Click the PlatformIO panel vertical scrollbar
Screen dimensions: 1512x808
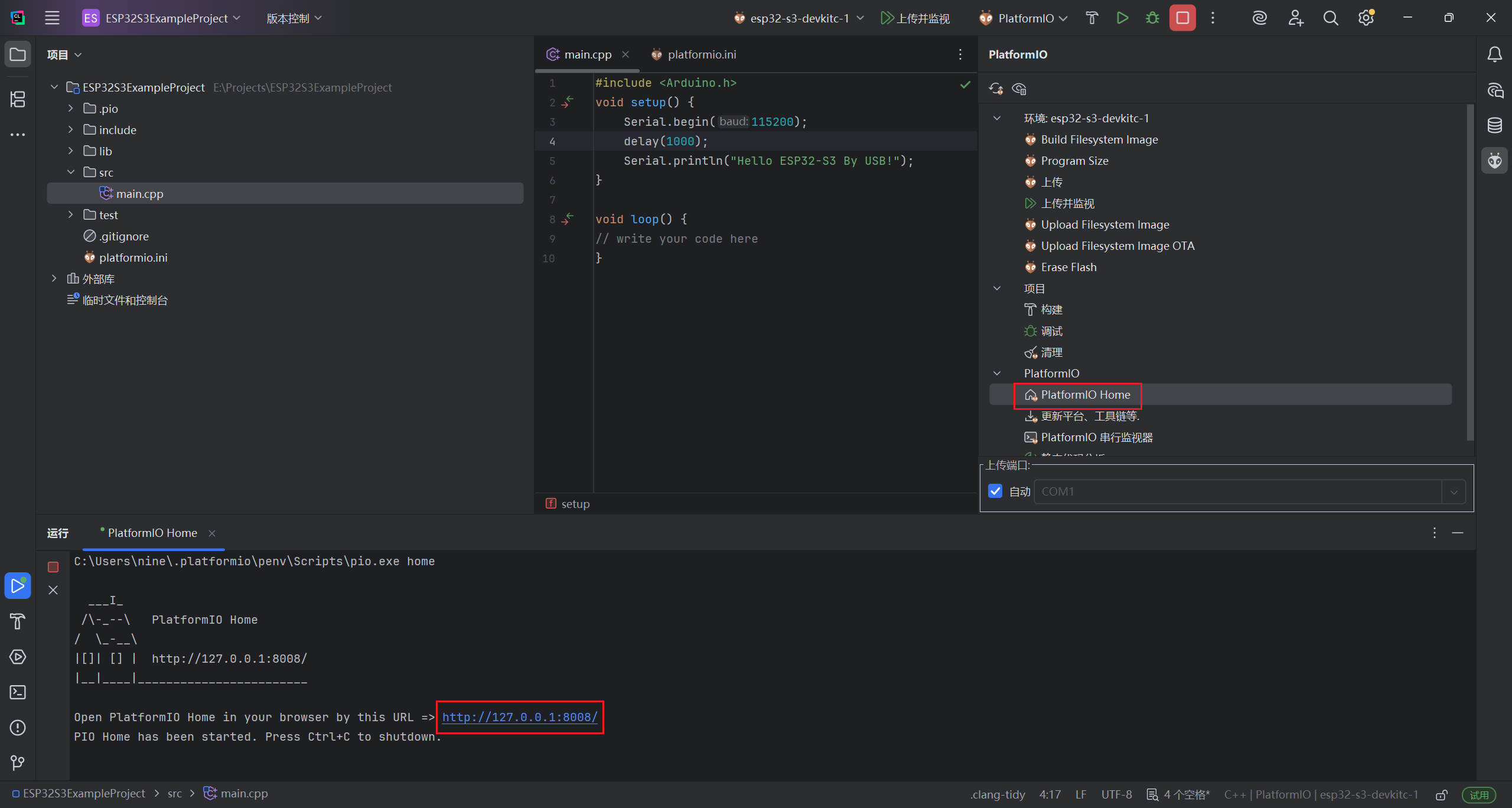point(1470,272)
